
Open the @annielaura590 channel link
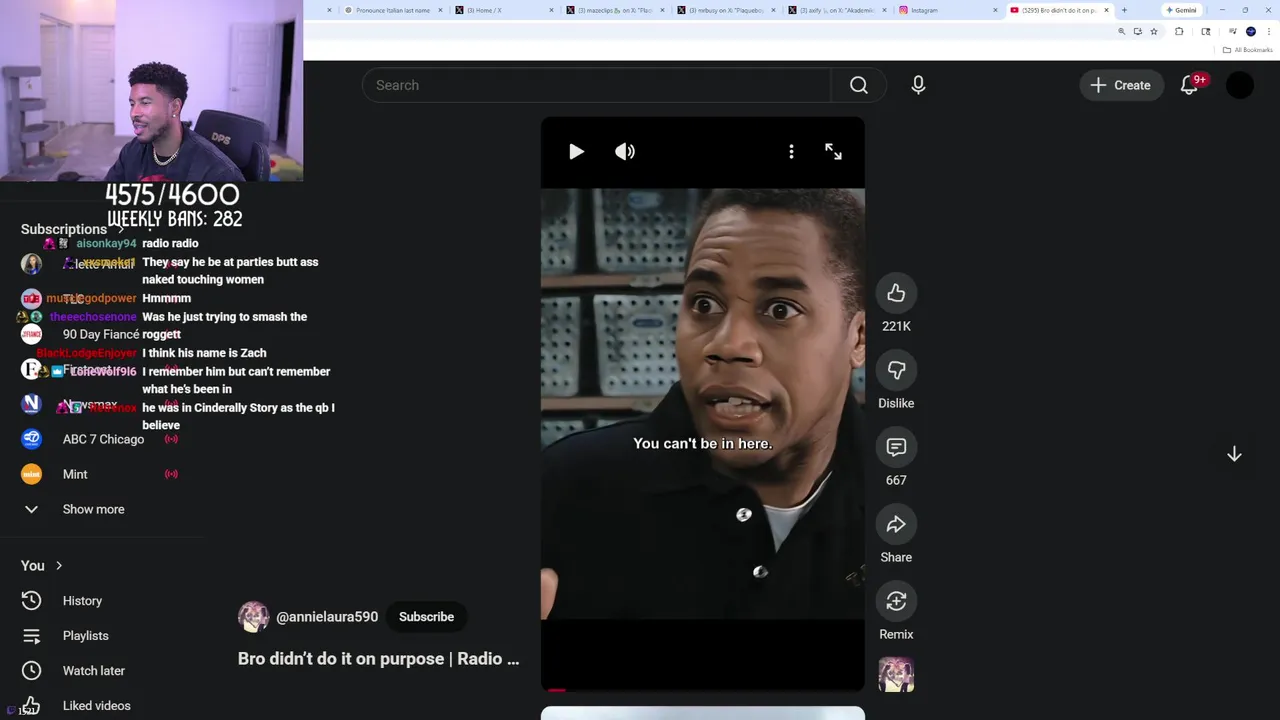327,617
